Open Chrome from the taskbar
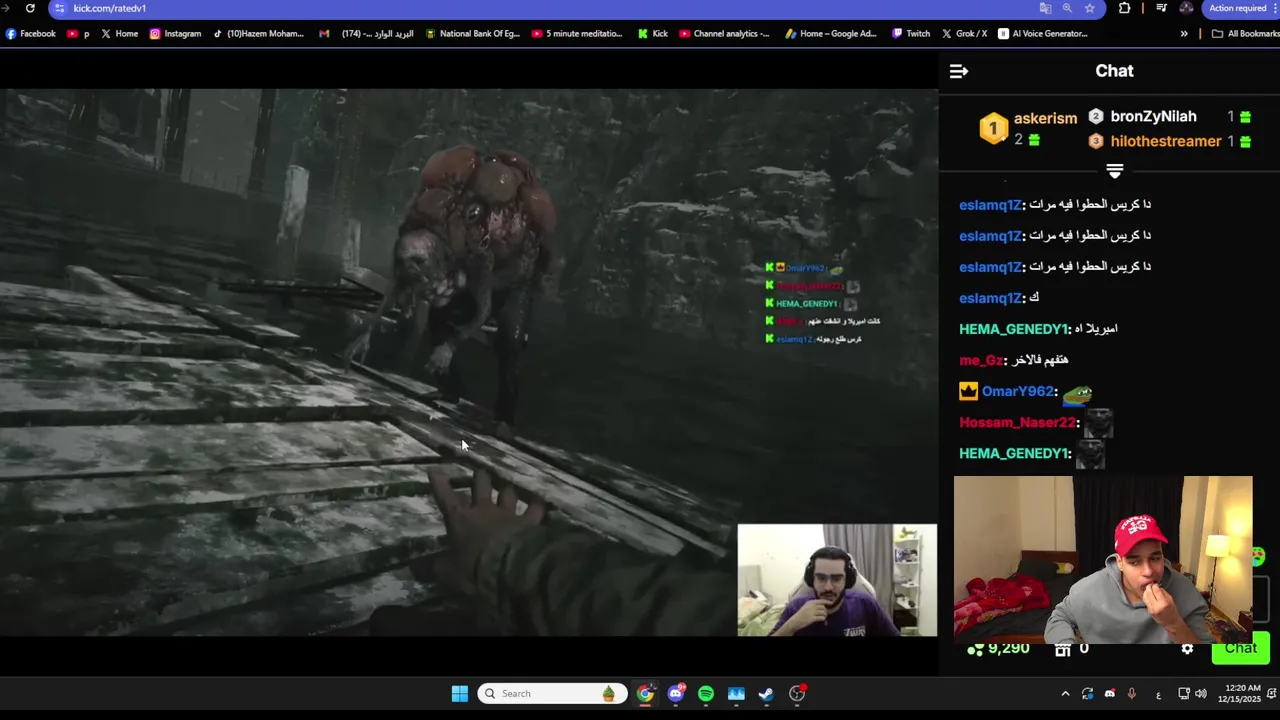This screenshot has height=720, width=1280. 645,693
